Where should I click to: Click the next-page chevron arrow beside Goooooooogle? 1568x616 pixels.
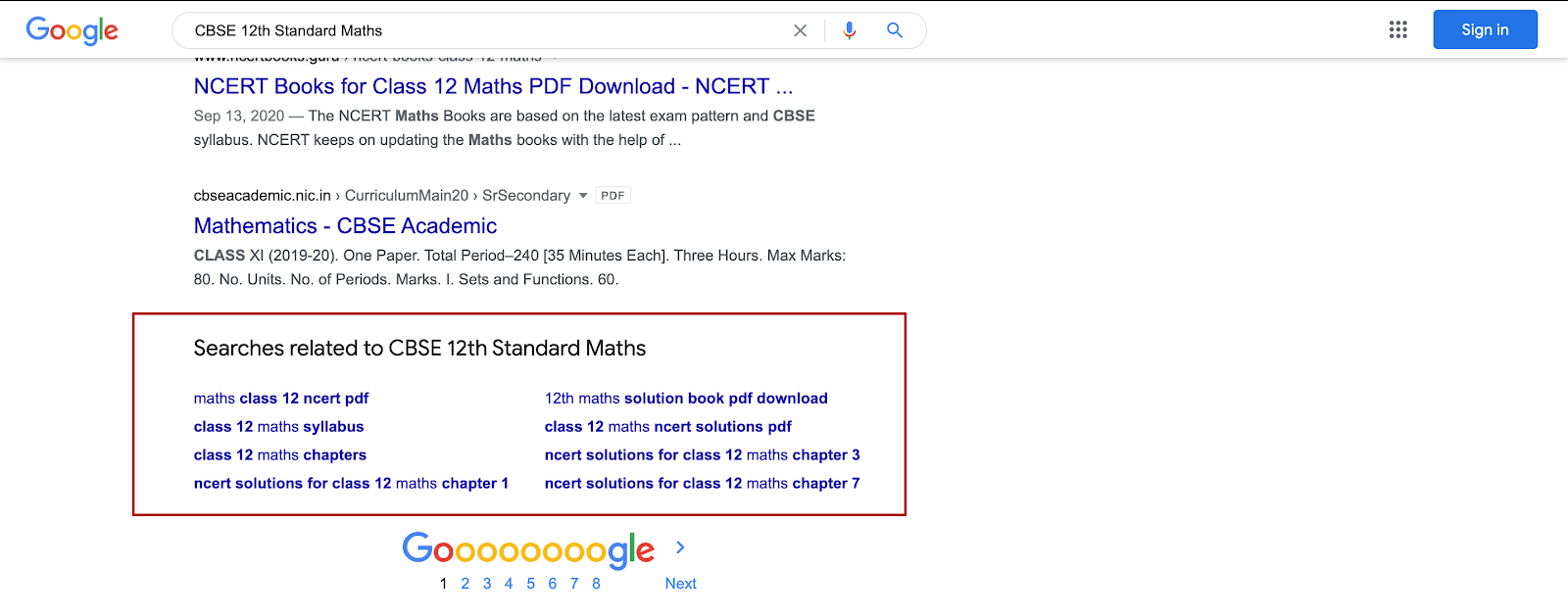680,547
